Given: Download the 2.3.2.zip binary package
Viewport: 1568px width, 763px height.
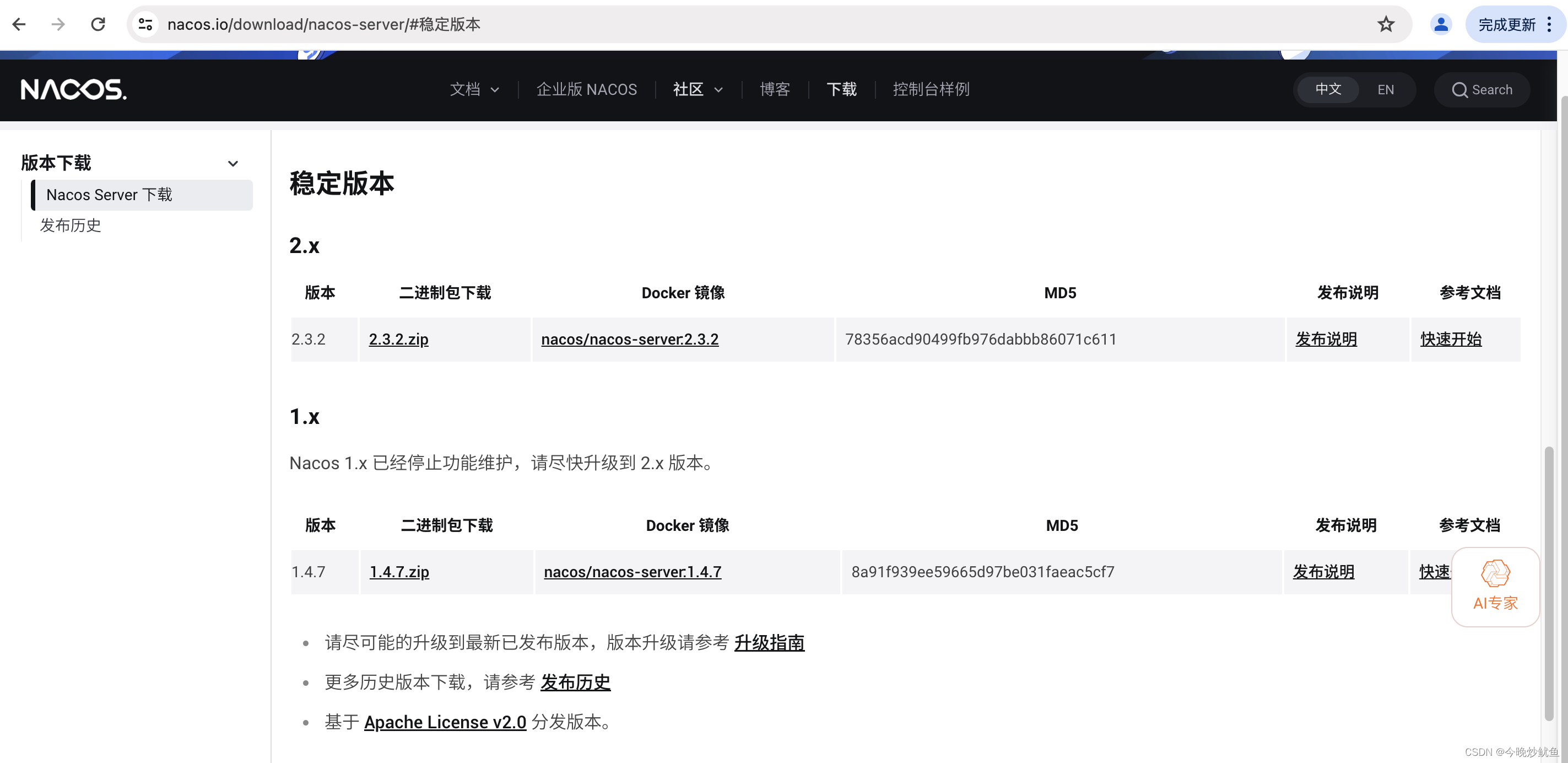Looking at the screenshot, I should pyautogui.click(x=398, y=339).
